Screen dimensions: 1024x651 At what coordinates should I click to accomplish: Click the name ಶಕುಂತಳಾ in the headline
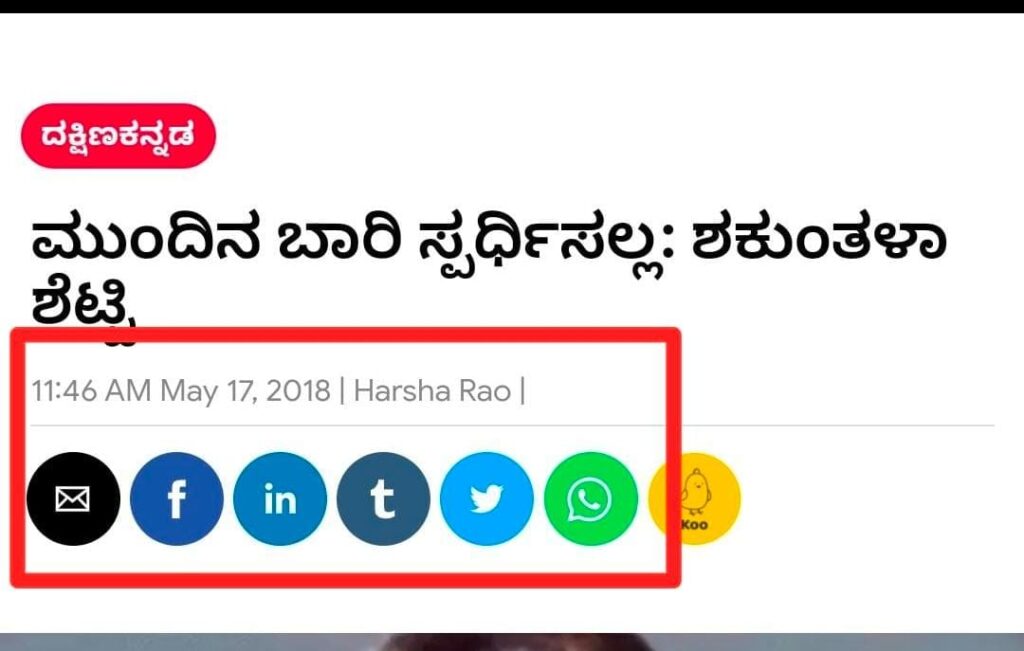point(819,239)
